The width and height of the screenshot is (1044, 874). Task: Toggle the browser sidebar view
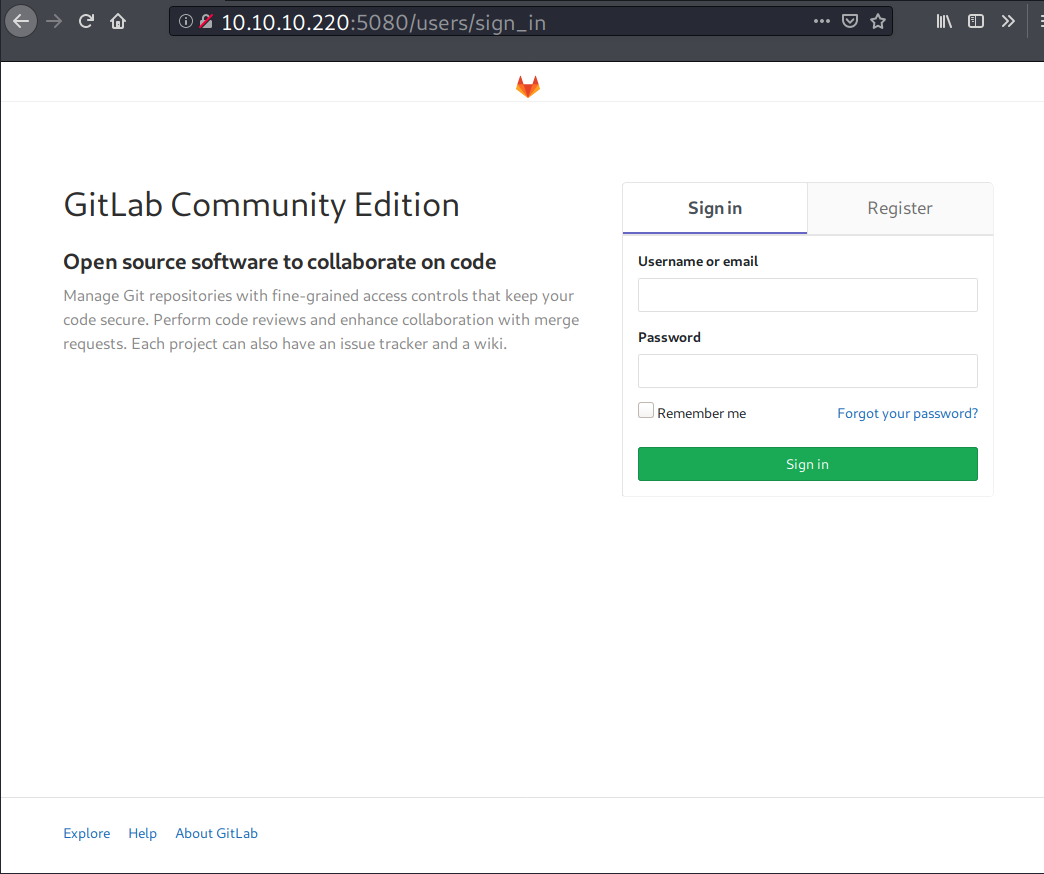pyautogui.click(x=976, y=21)
